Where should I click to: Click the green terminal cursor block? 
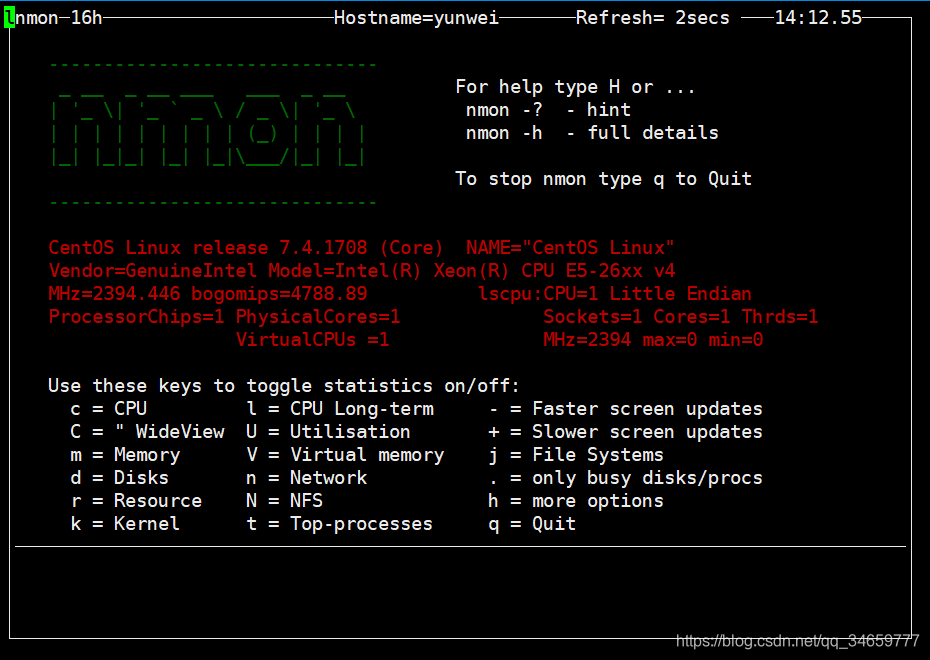pyautogui.click(x=9, y=18)
